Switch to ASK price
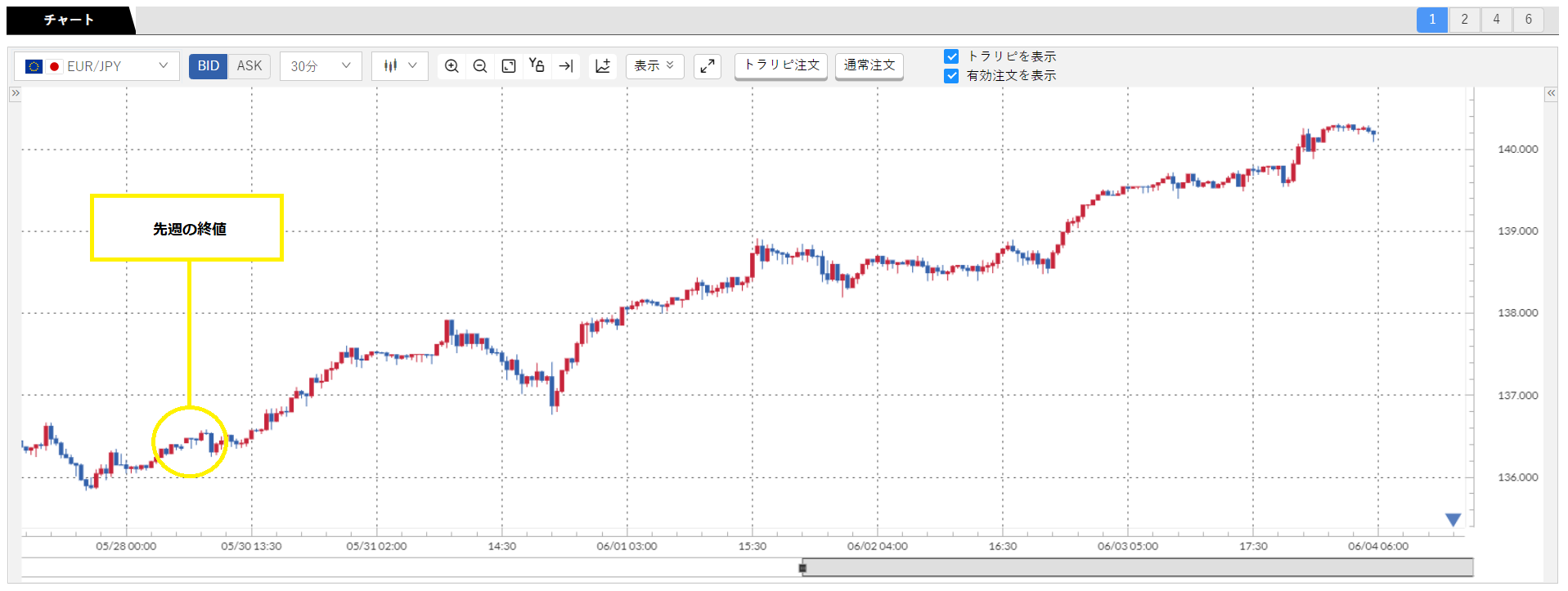 coord(249,66)
